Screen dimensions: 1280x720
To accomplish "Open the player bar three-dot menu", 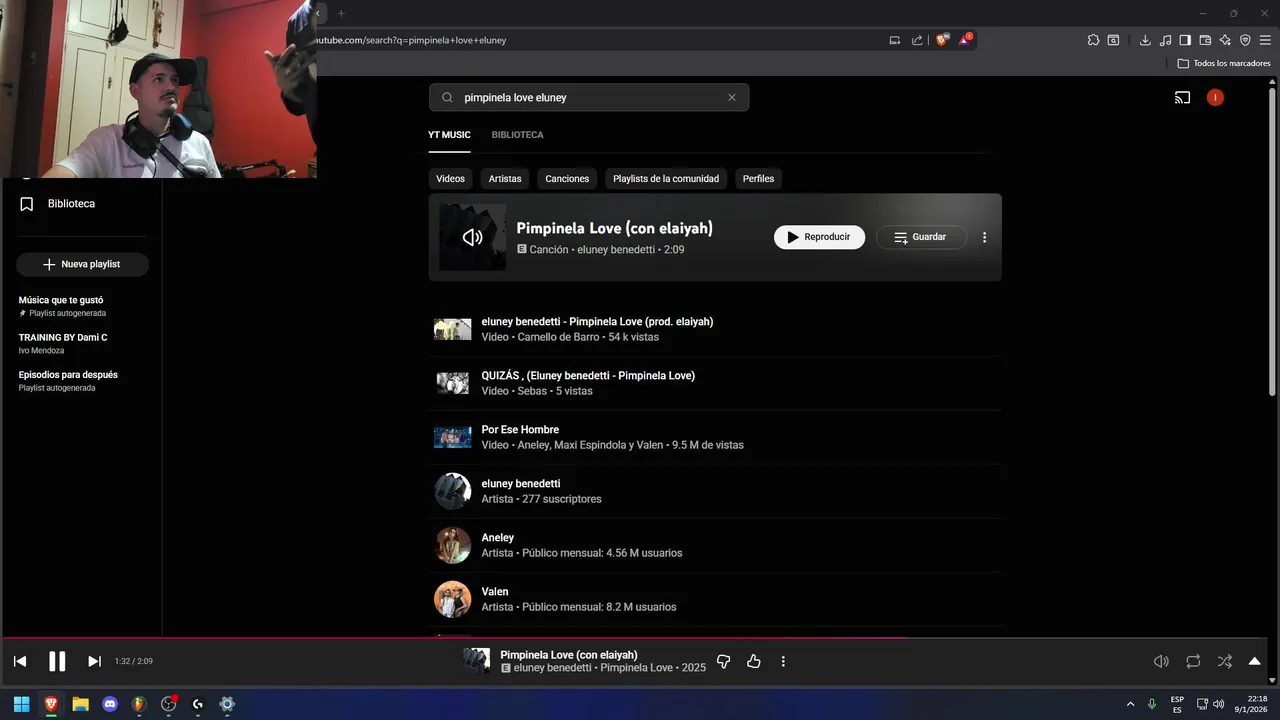I will coord(783,661).
